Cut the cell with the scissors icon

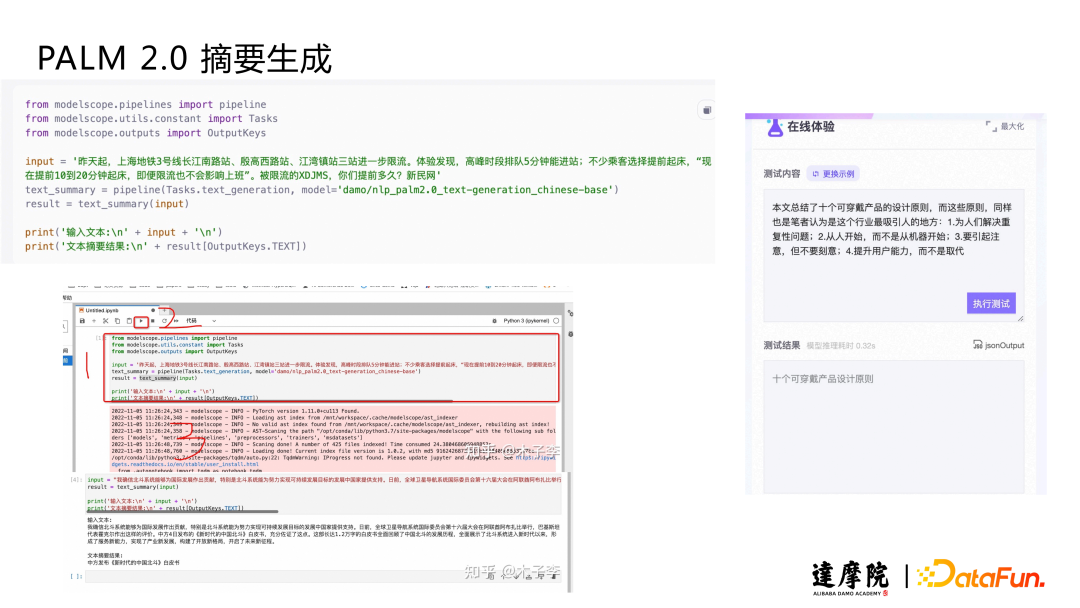pos(105,321)
